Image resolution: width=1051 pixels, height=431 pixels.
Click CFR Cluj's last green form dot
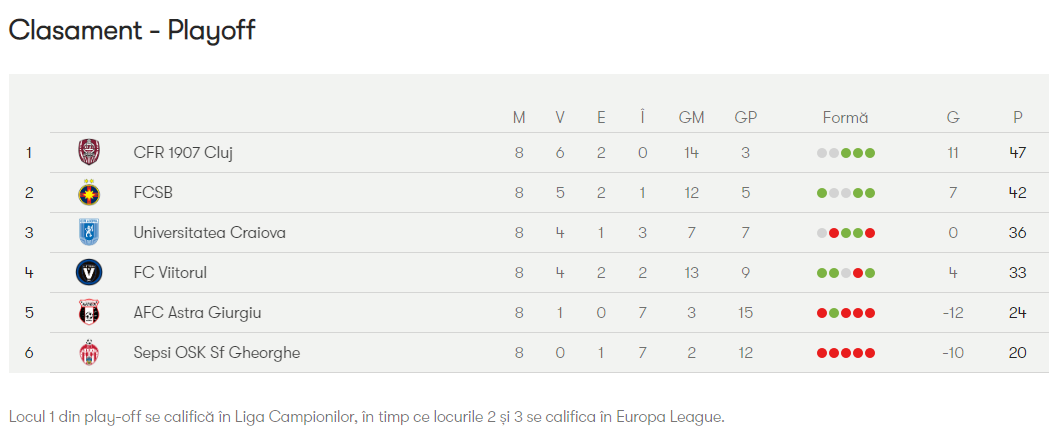870,153
